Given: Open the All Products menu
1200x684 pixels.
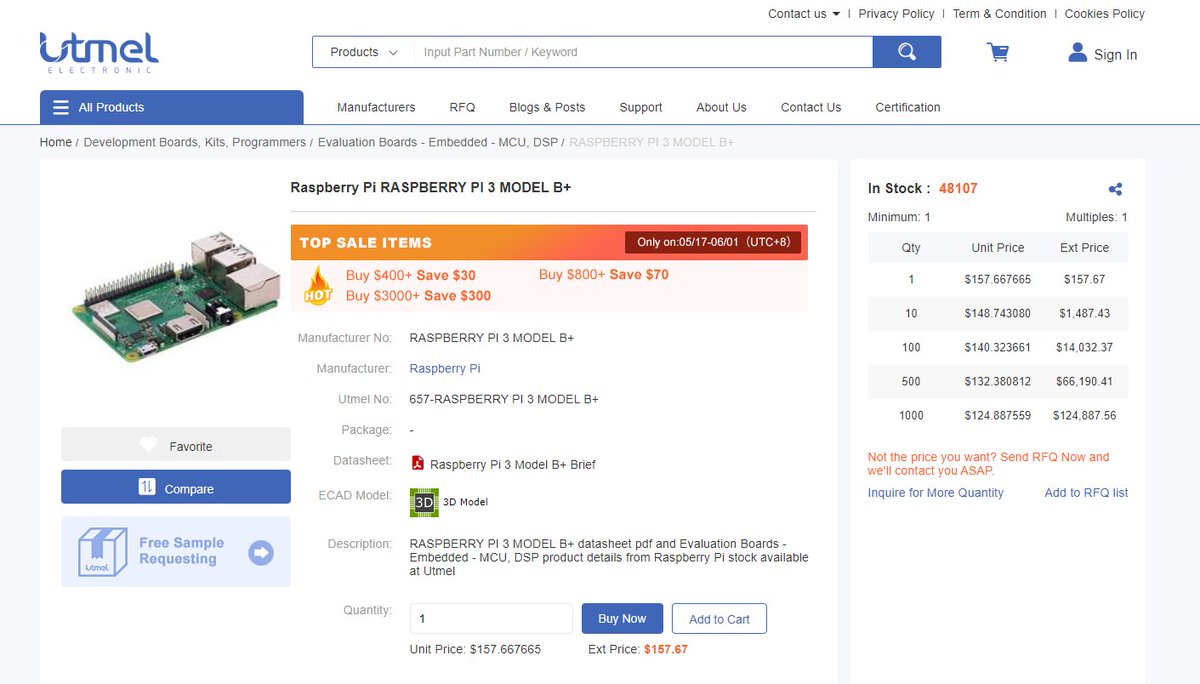Looking at the screenshot, I should [x=171, y=107].
